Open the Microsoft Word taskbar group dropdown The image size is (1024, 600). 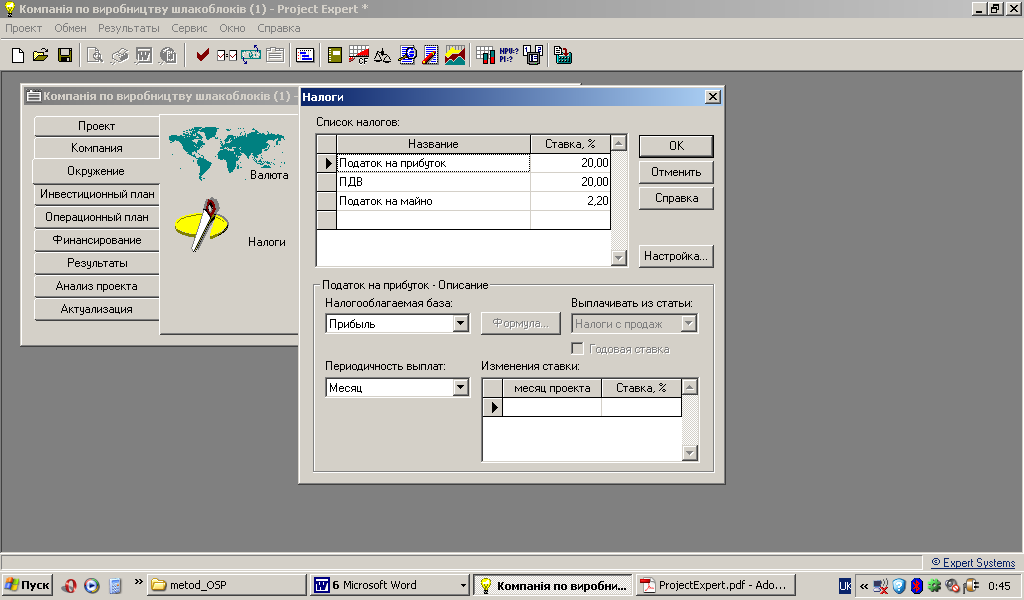[463, 586]
